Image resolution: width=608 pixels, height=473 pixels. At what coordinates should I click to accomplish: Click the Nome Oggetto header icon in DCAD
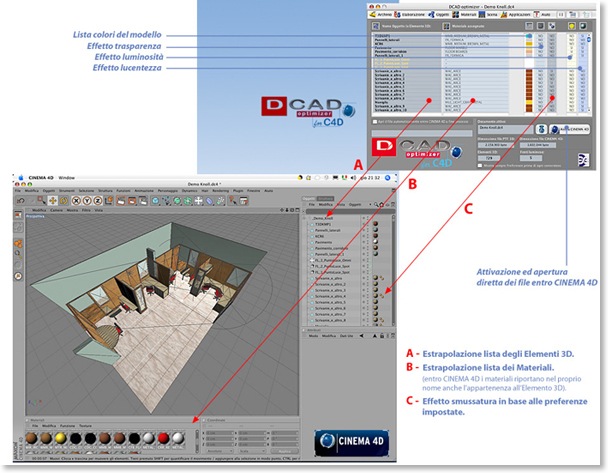tap(376, 26)
